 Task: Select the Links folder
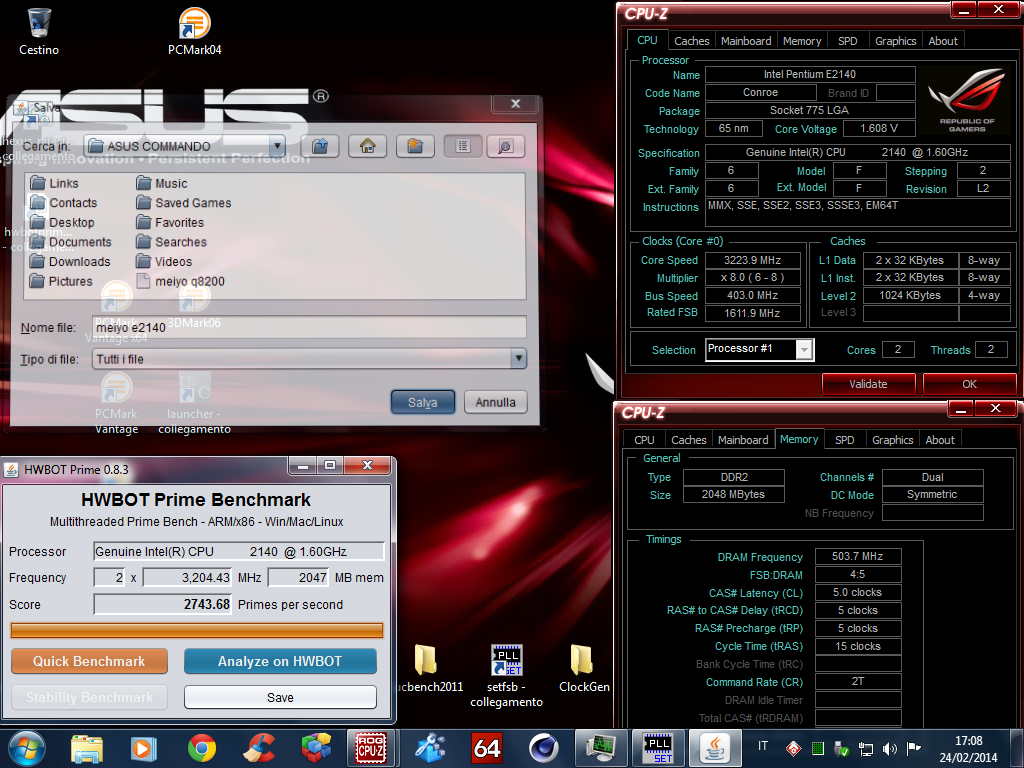(x=55, y=184)
